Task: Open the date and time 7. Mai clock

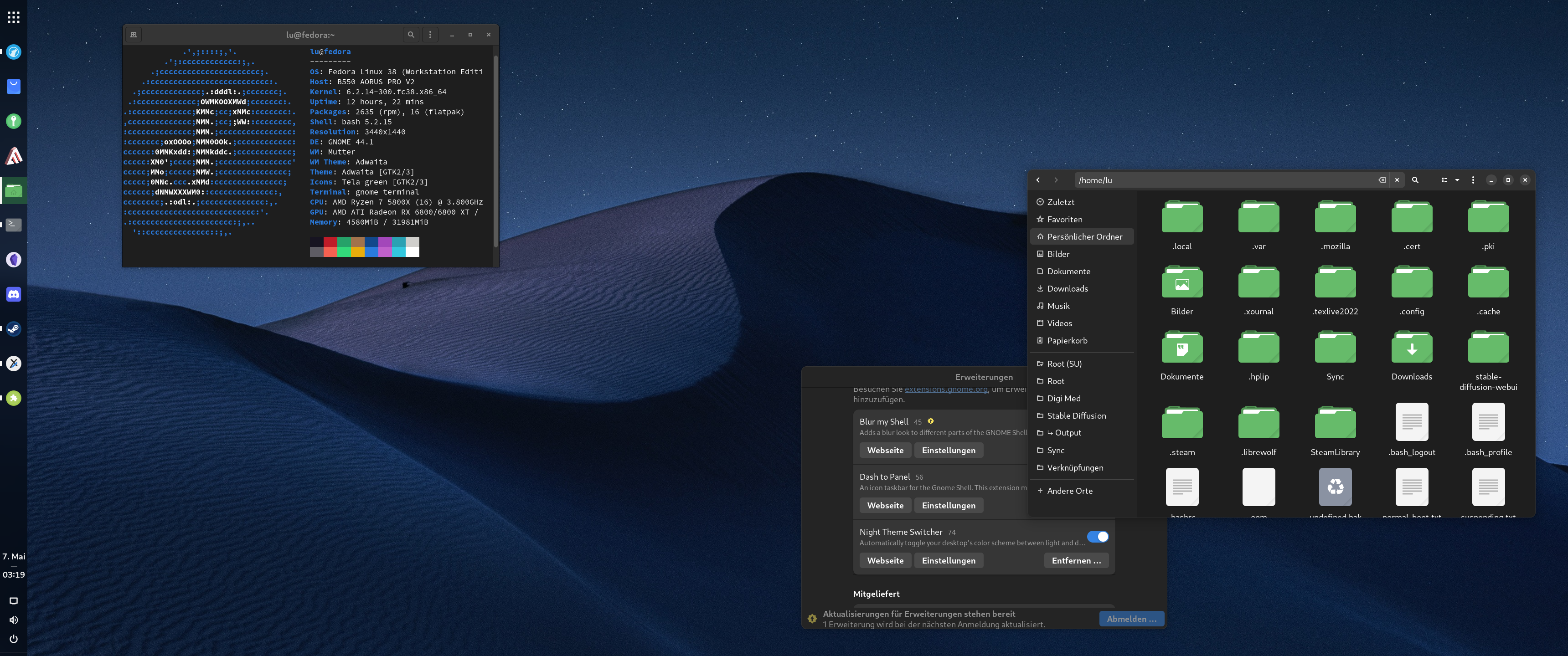Action: (13, 565)
